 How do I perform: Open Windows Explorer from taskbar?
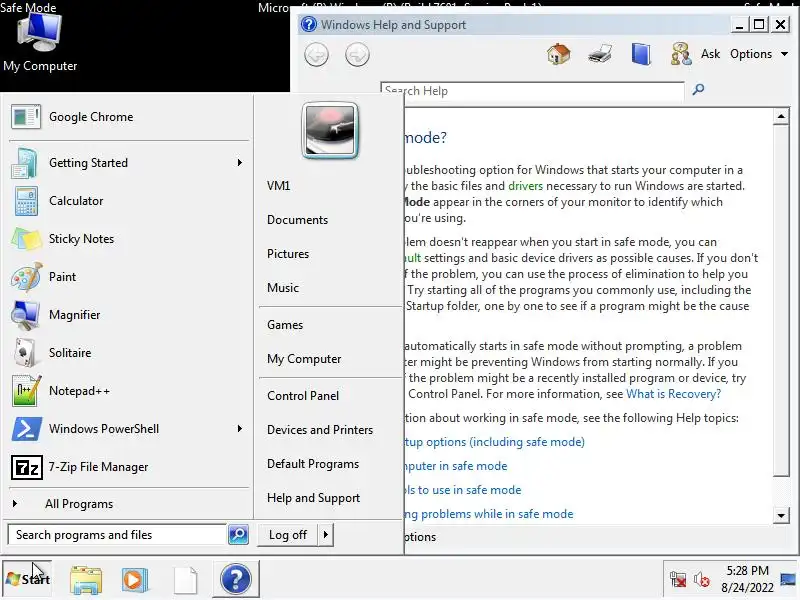click(86, 580)
